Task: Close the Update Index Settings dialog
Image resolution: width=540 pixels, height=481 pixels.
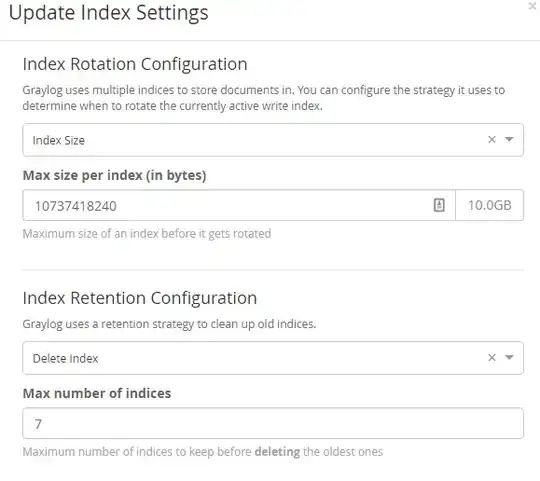Action: pos(533,6)
